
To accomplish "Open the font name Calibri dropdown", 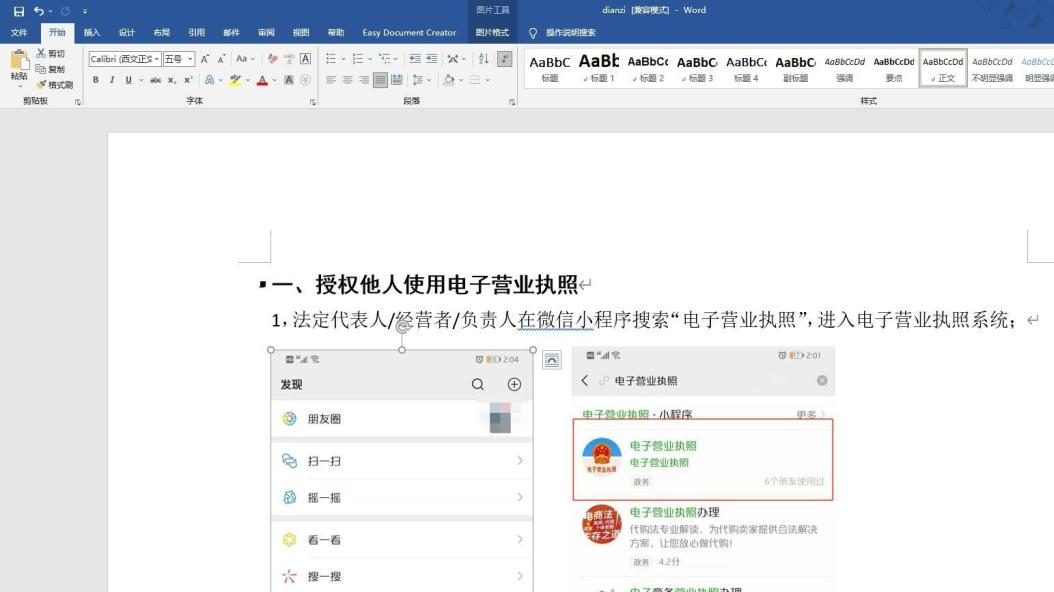I will 157,59.
